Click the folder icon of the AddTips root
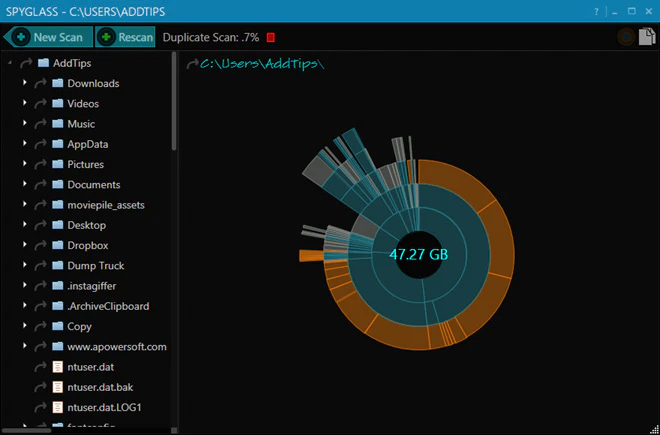This screenshot has width=660, height=435. 43,63
